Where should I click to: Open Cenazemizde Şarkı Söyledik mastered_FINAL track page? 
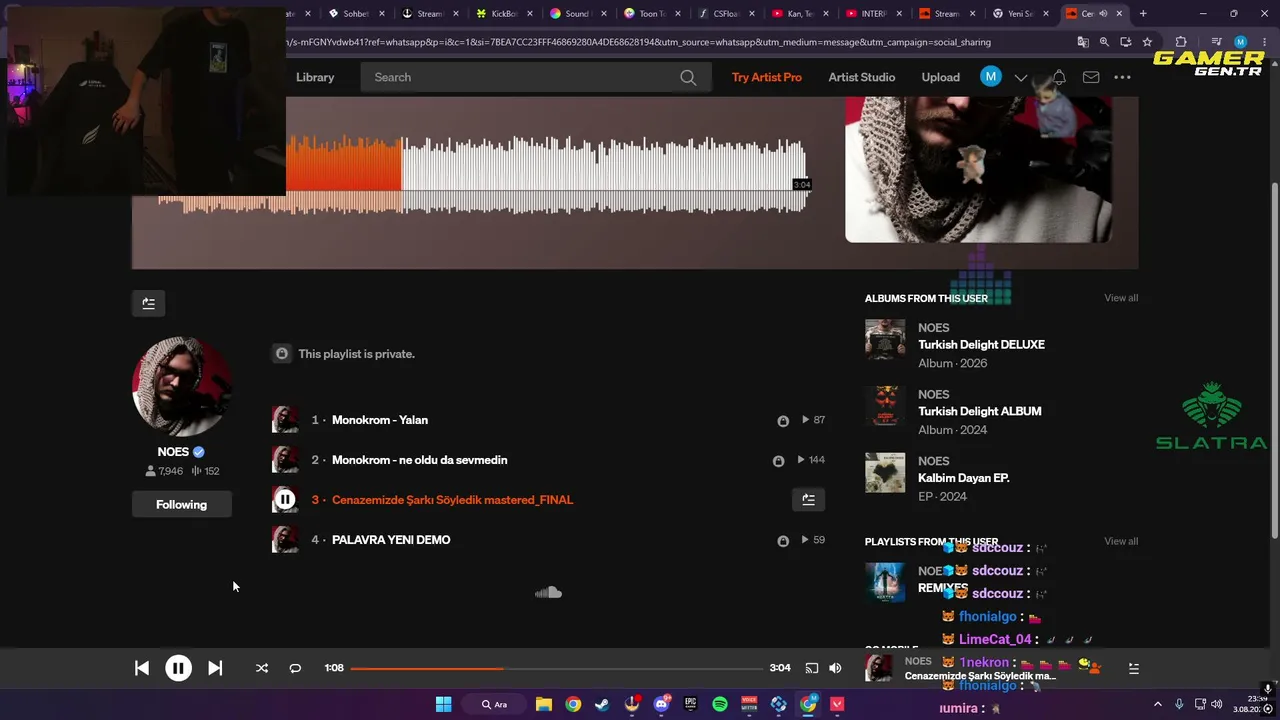[452, 500]
